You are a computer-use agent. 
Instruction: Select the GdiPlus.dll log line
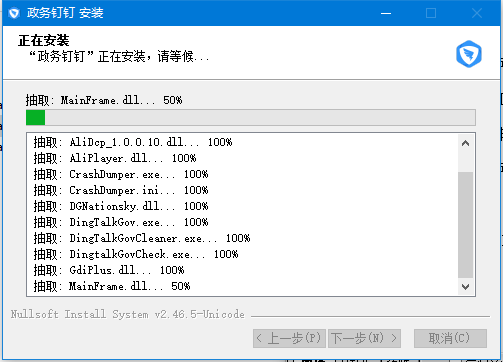(109, 270)
